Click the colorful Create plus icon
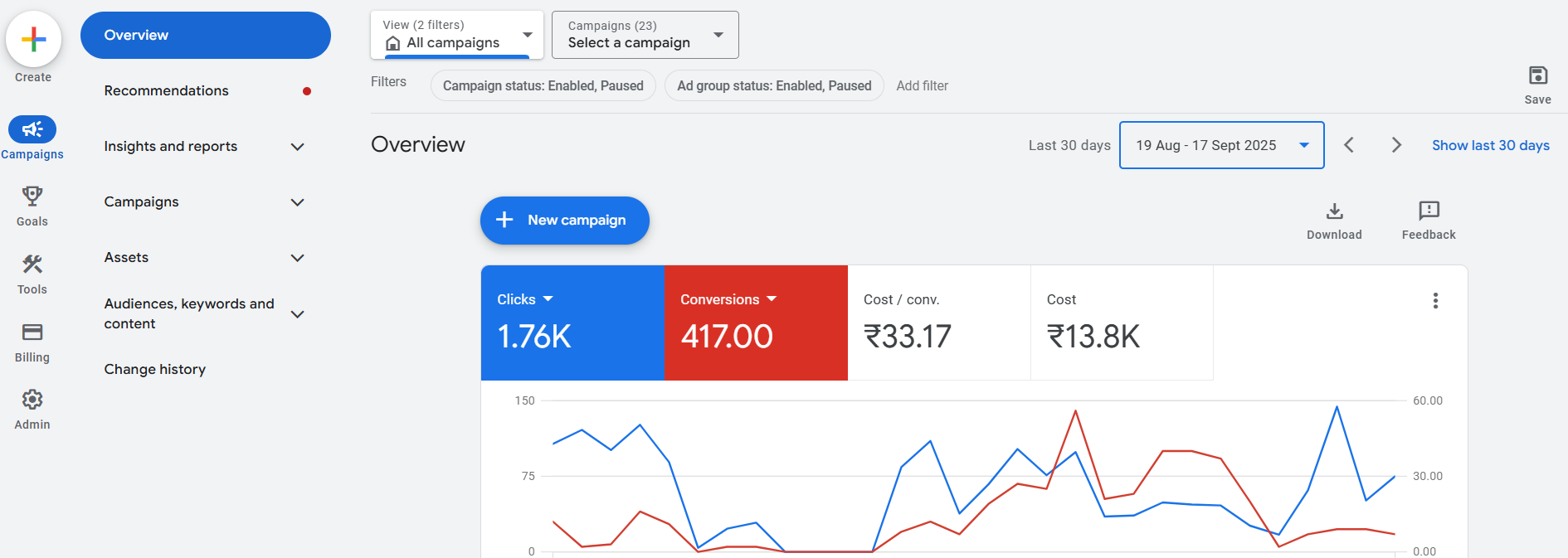The height and width of the screenshot is (558, 1568). (x=33, y=39)
